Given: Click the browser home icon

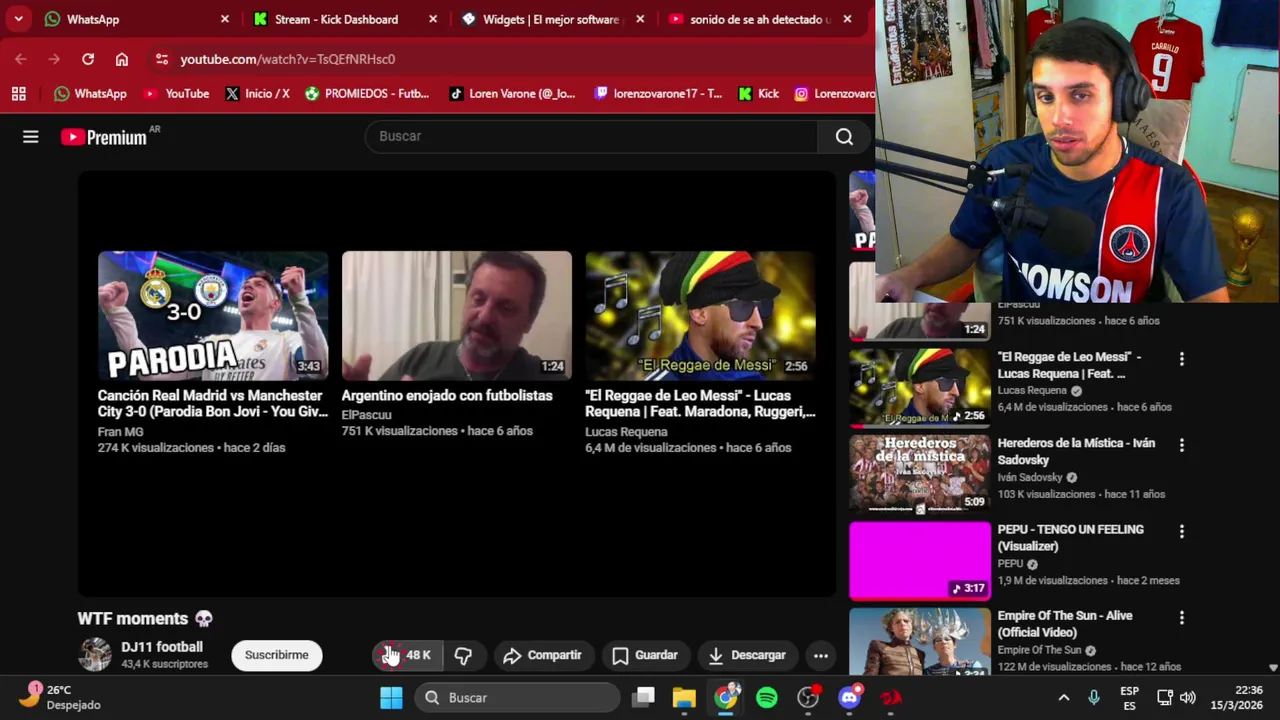Looking at the screenshot, I should [x=122, y=59].
